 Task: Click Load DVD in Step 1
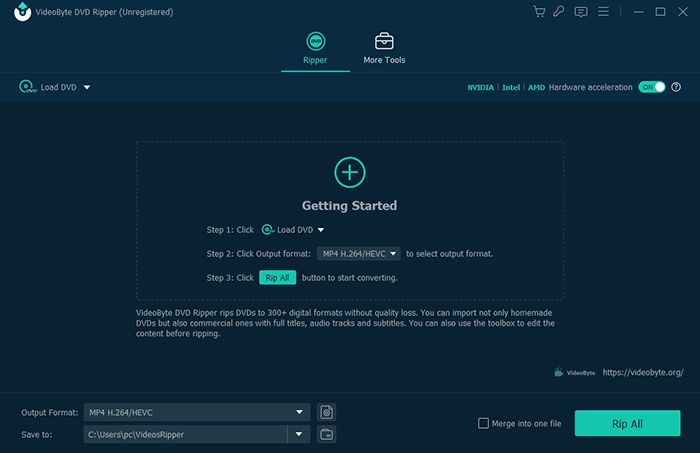click(288, 230)
